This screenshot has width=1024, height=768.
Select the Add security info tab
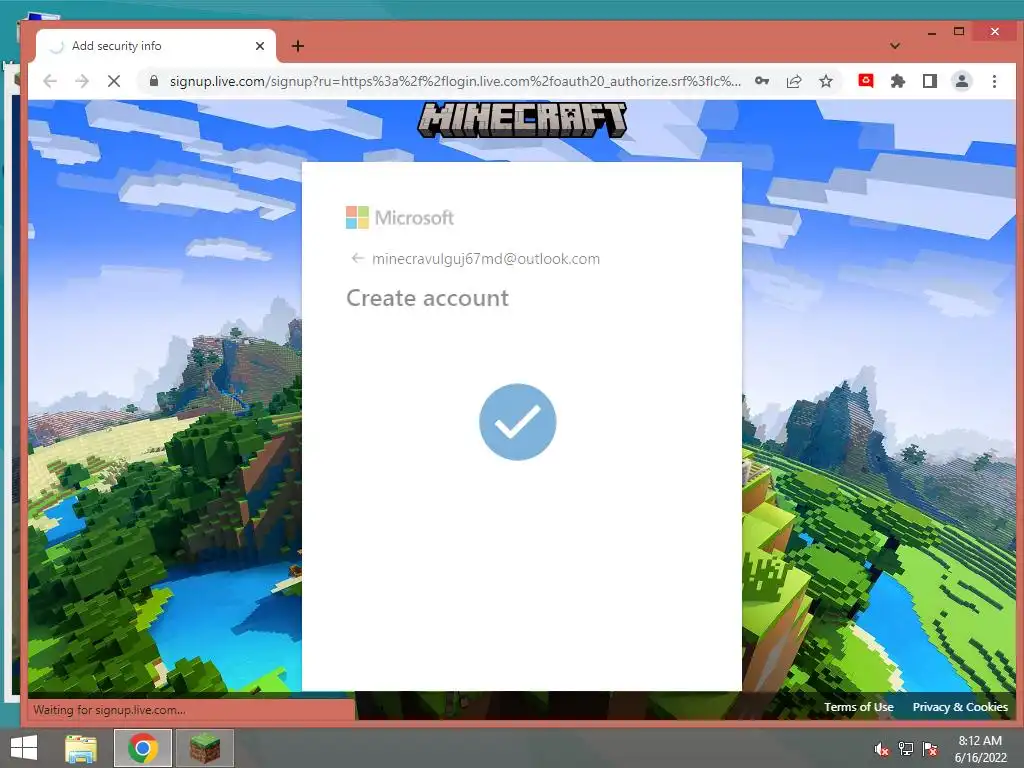155,46
